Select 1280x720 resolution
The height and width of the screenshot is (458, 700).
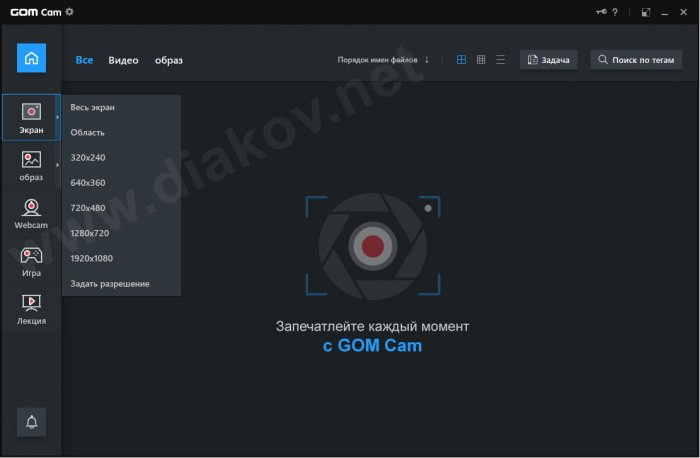coord(121,233)
